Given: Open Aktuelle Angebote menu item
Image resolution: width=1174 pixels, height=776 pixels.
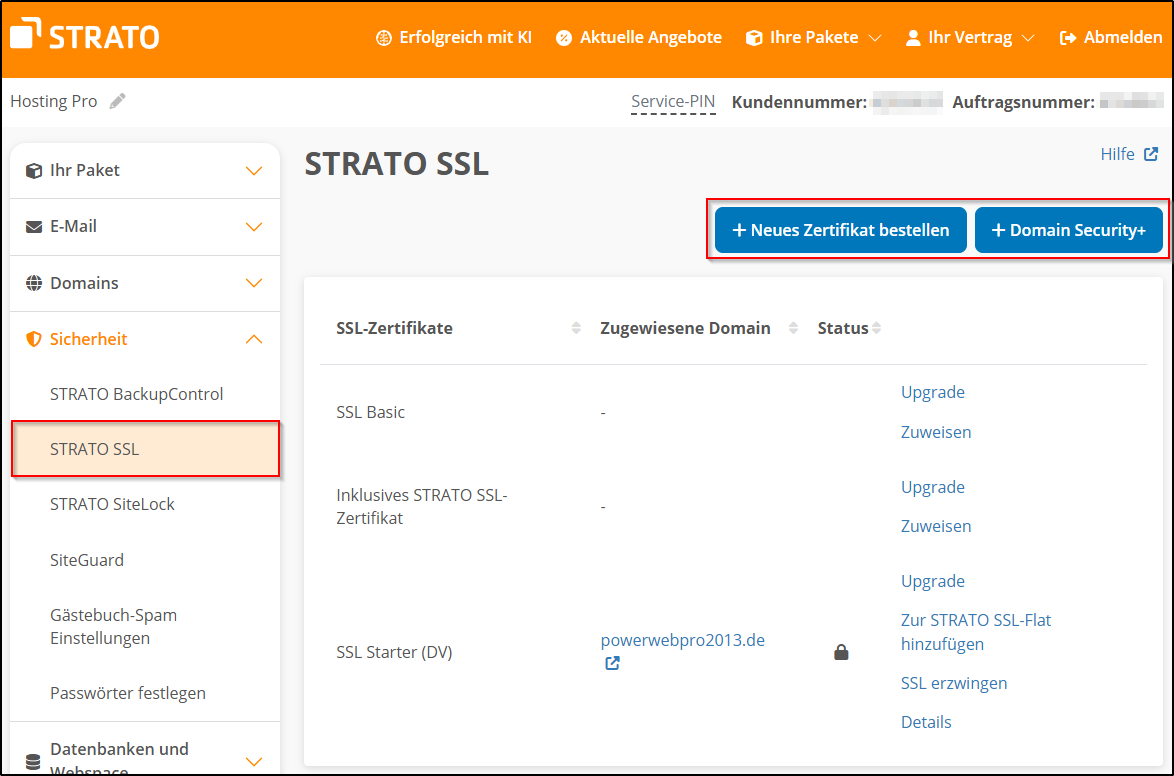Looking at the screenshot, I should coord(639,37).
